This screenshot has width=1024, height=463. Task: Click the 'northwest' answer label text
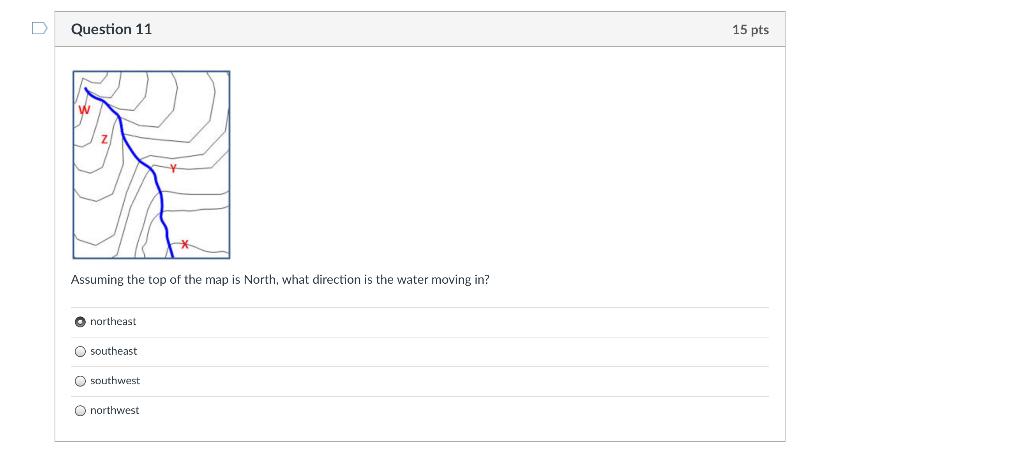tap(114, 410)
